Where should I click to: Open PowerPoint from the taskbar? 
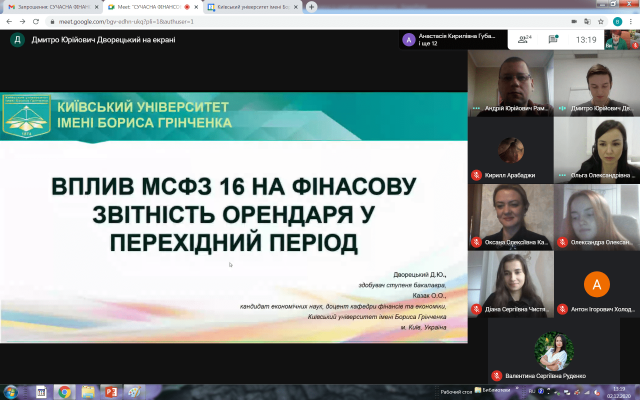point(112,392)
